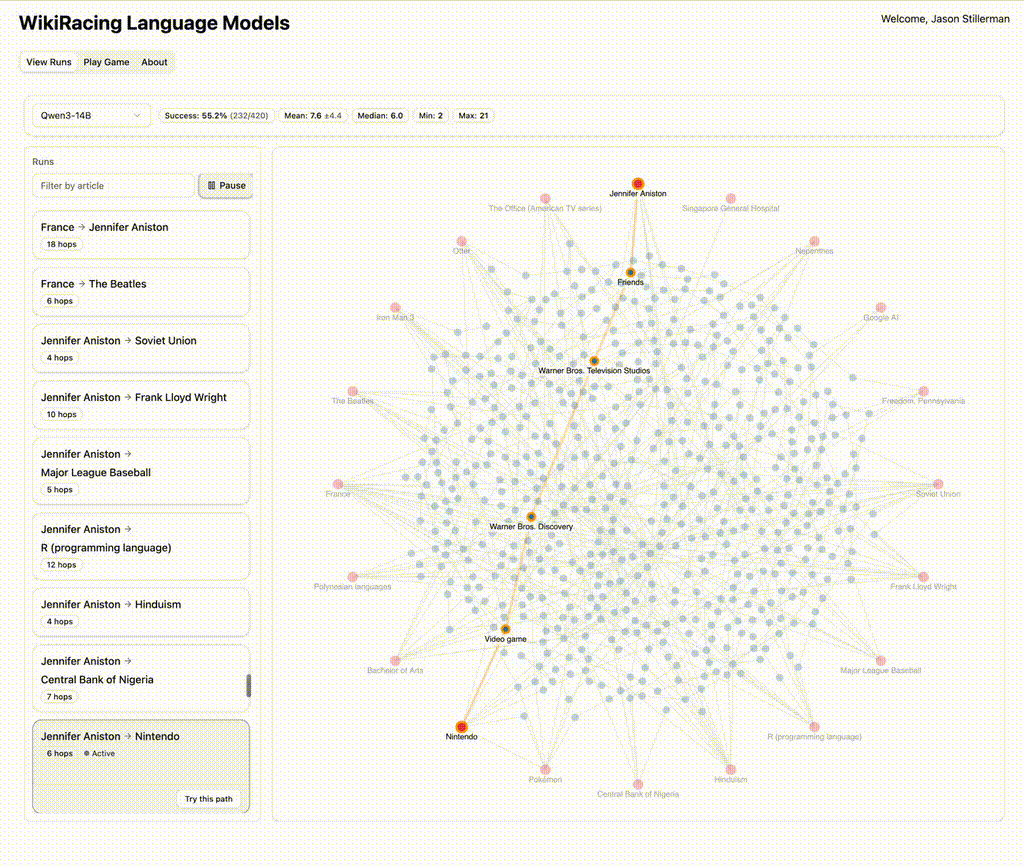Click the 7 hops badge
Viewport: 1024px width, 866px height.
(x=59, y=697)
